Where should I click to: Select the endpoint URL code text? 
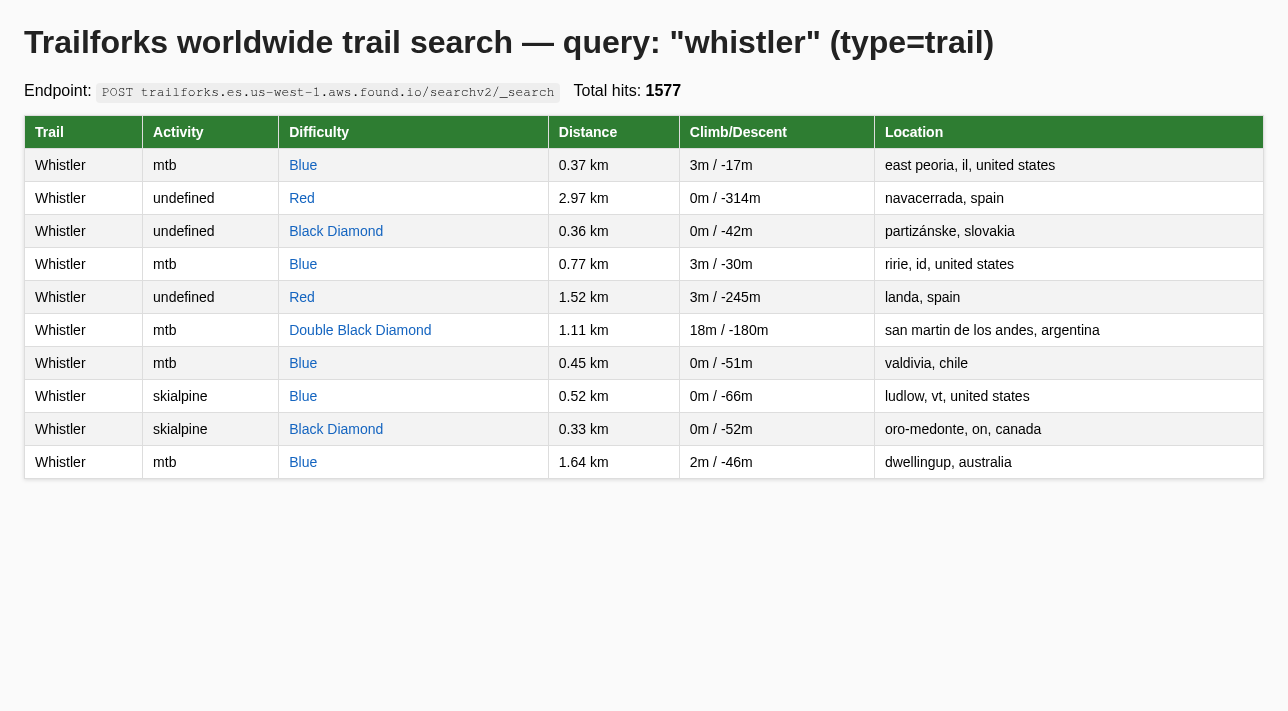click(x=328, y=92)
